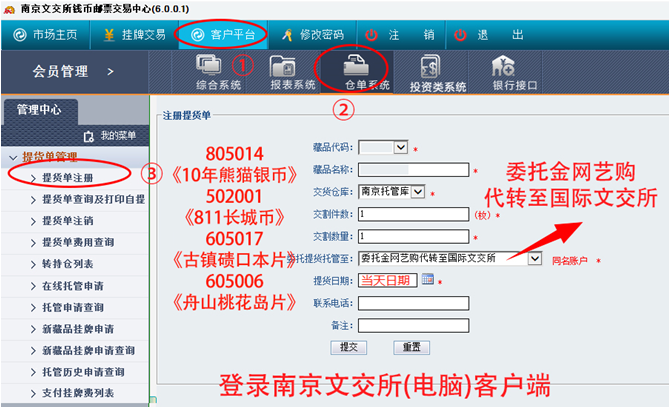Image resolution: width=669 pixels, height=407 pixels.
Task: Open the 市场主页 tab
Action: click(46, 35)
